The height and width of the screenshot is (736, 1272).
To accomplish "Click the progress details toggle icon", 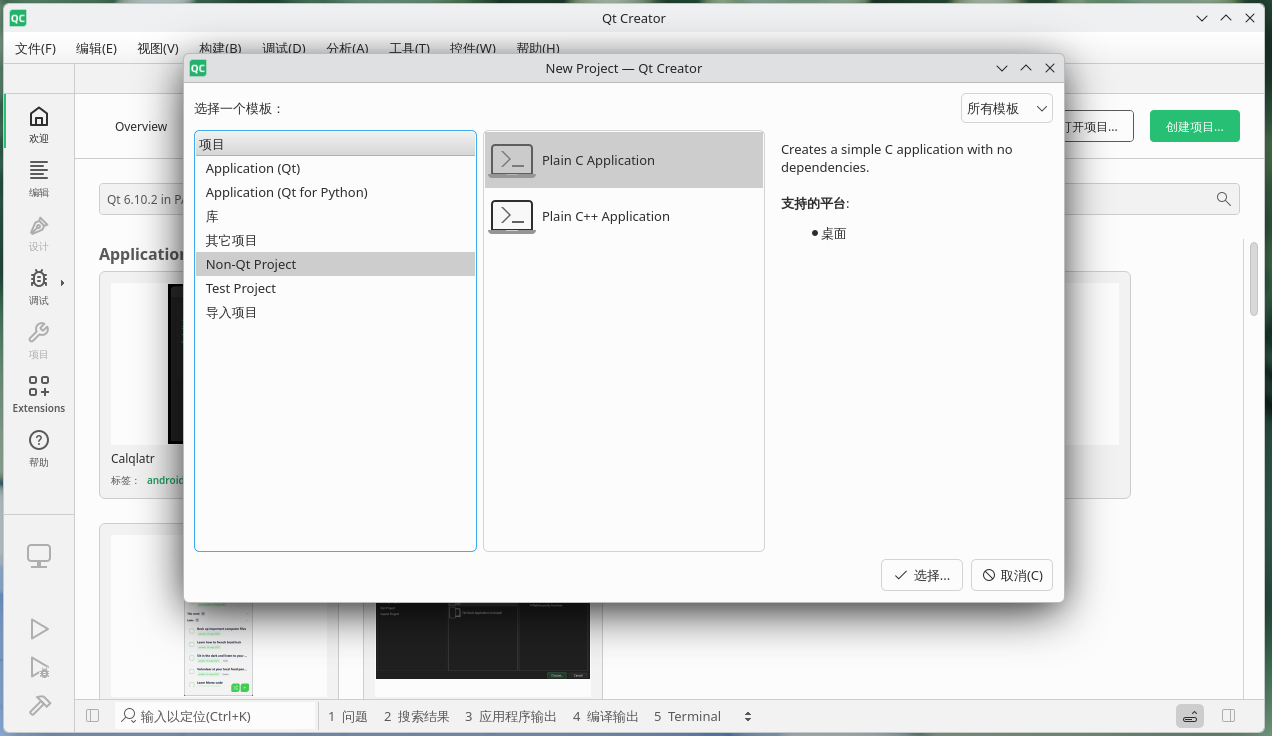I will (1189, 716).
